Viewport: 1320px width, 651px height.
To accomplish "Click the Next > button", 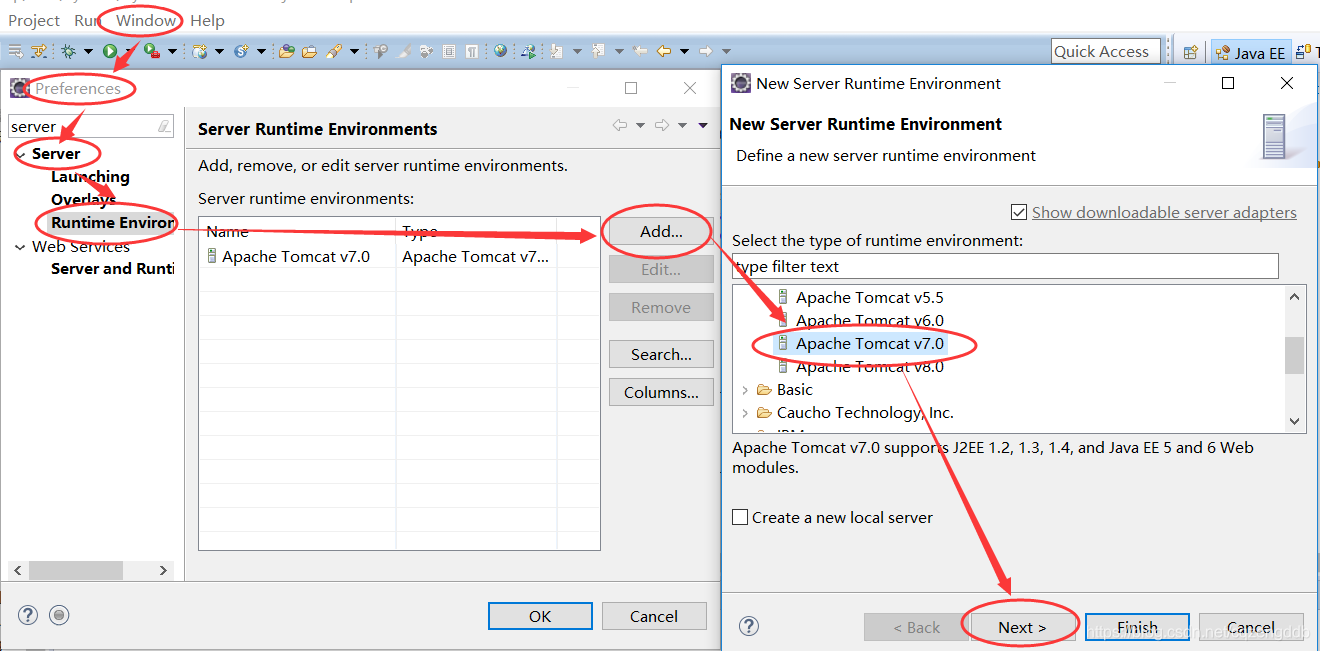I will coord(1022,627).
